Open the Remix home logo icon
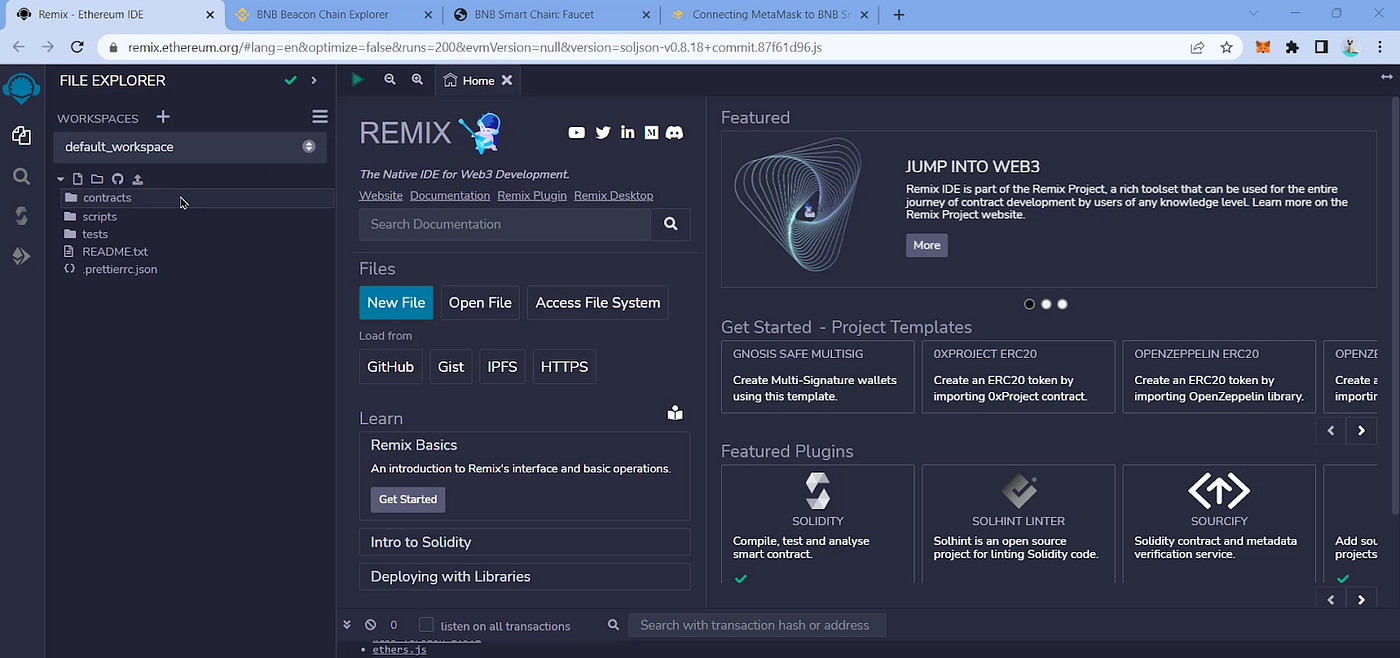The image size is (1400, 658). (21, 89)
